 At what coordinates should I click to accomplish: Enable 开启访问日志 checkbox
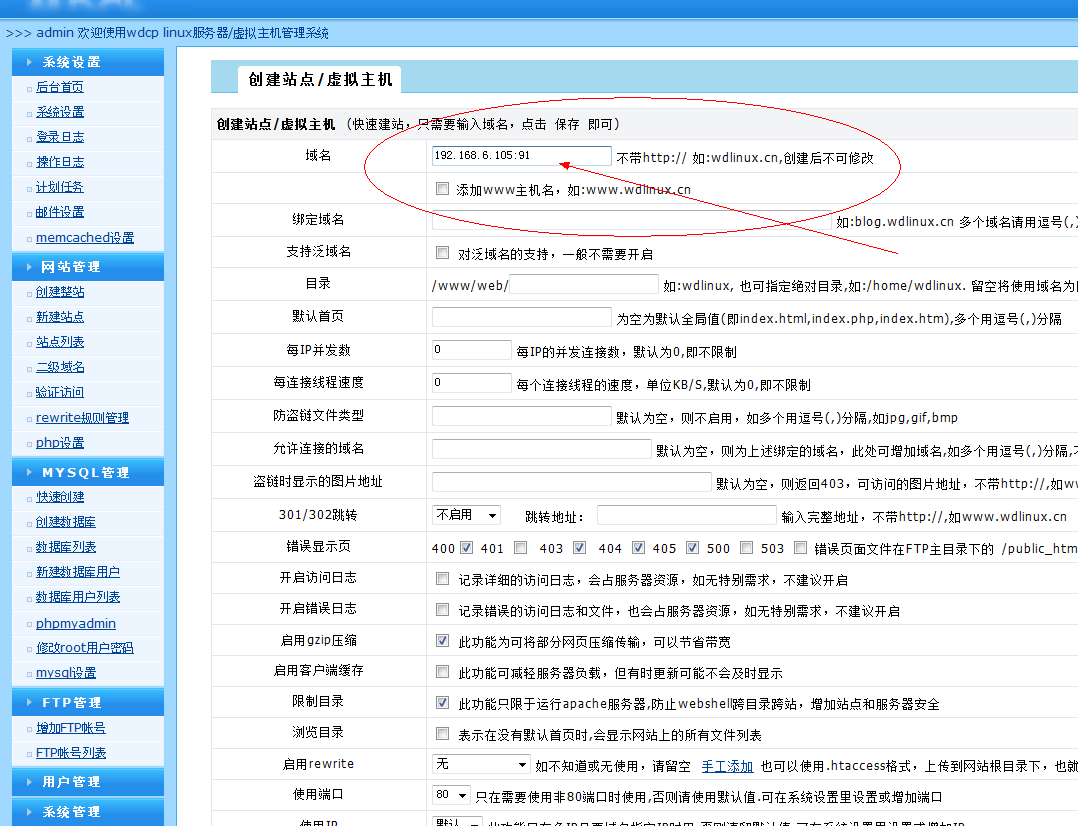(x=442, y=579)
